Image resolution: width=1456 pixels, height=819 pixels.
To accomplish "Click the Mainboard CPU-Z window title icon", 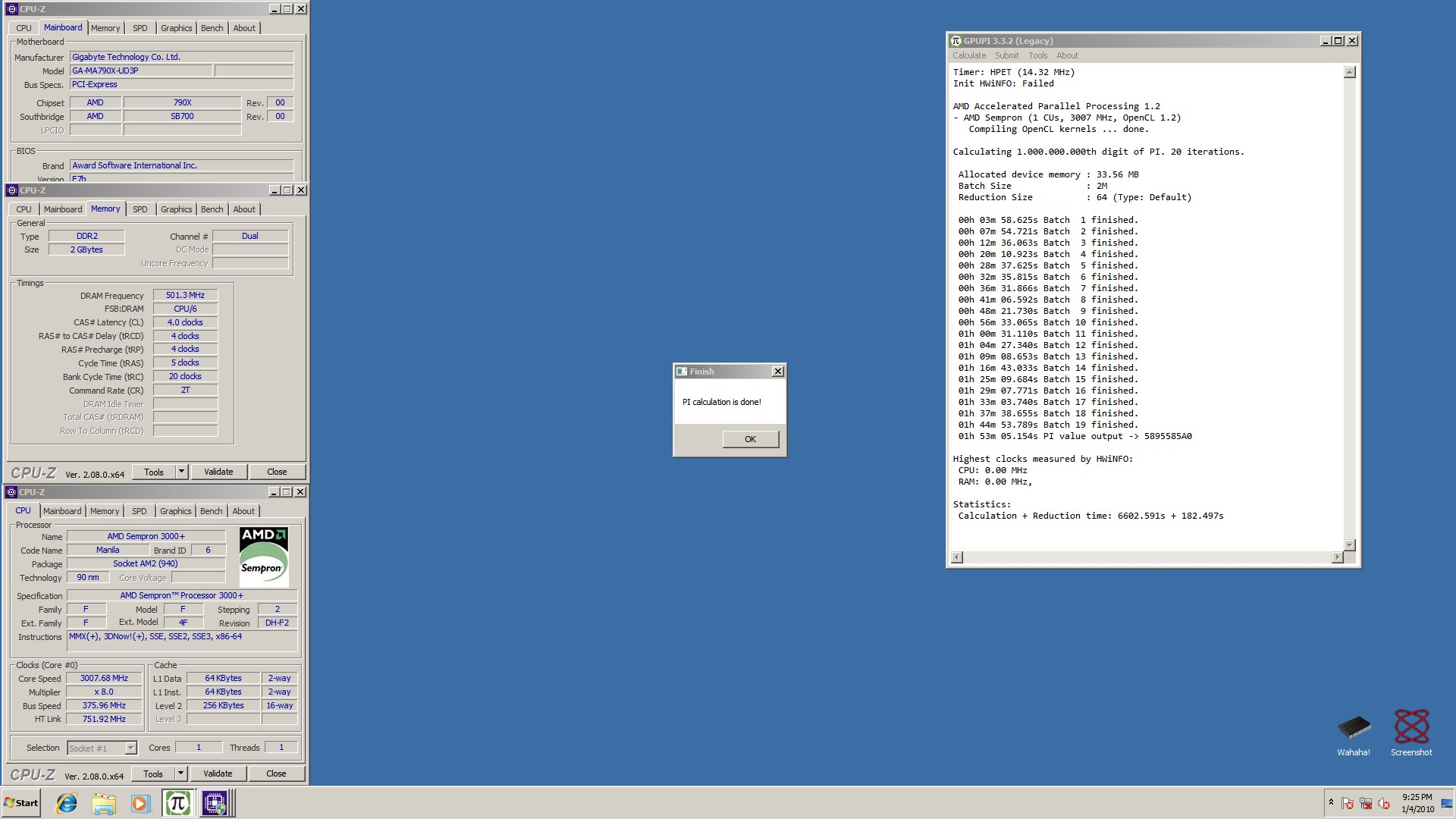I will click(12, 9).
